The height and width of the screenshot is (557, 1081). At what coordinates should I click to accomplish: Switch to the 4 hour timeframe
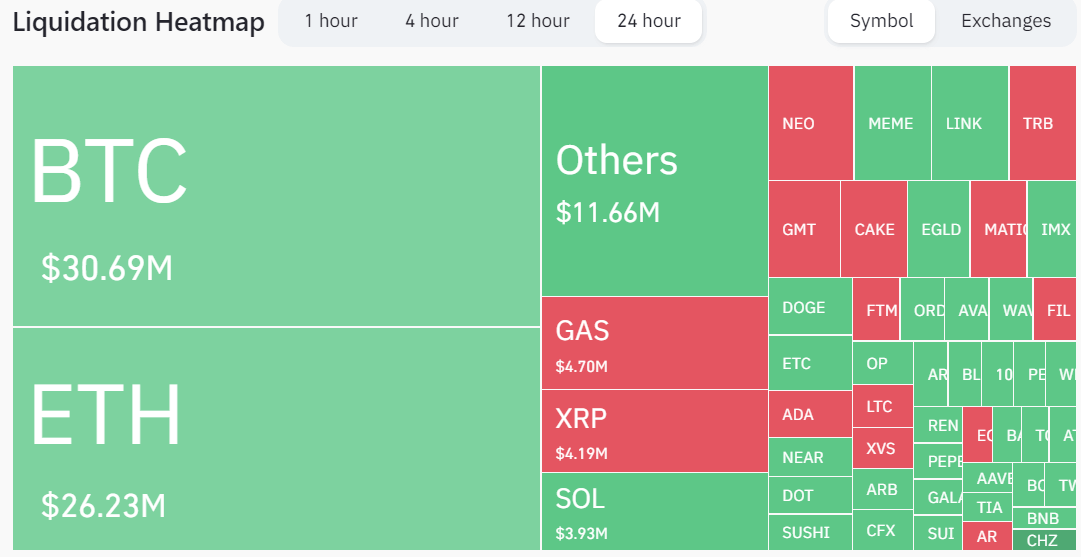[x=431, y=21]
